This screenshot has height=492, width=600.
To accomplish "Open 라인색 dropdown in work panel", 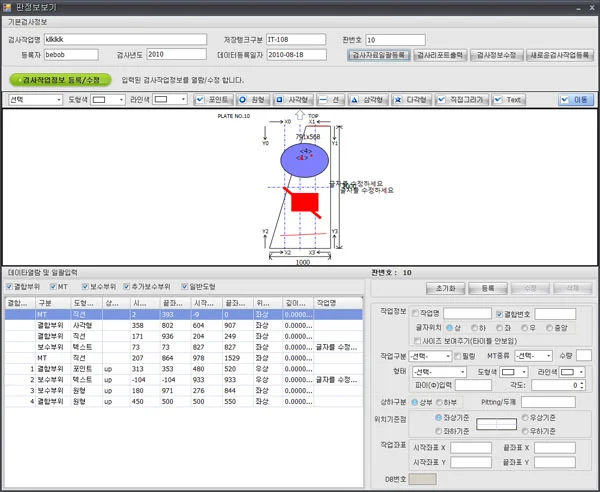I will point(572,372).
